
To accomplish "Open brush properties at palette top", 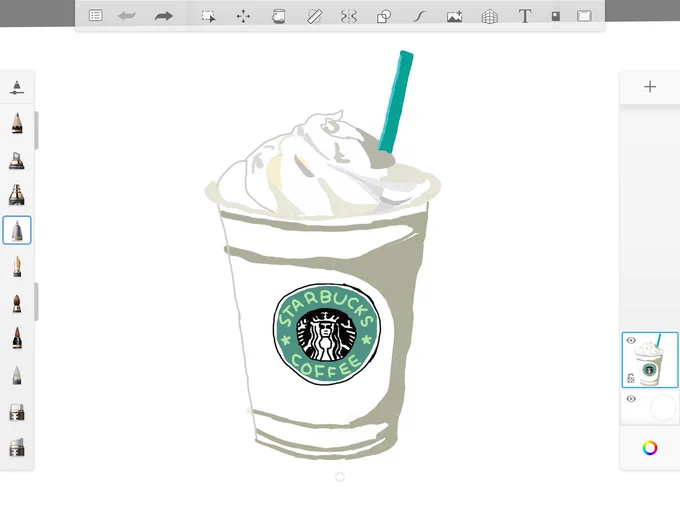I will 16,87.
